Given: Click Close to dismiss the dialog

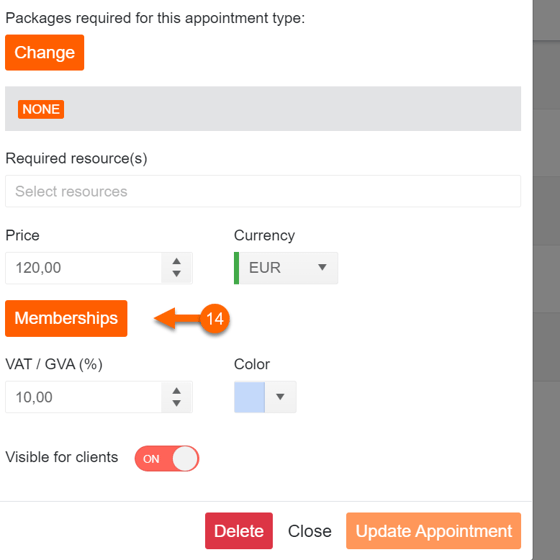Looking at the screenshot, I should [310, 531].
